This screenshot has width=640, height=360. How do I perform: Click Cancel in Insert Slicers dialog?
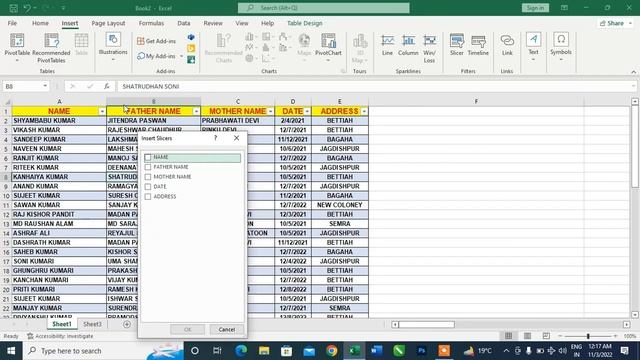(x=227, y=329)
